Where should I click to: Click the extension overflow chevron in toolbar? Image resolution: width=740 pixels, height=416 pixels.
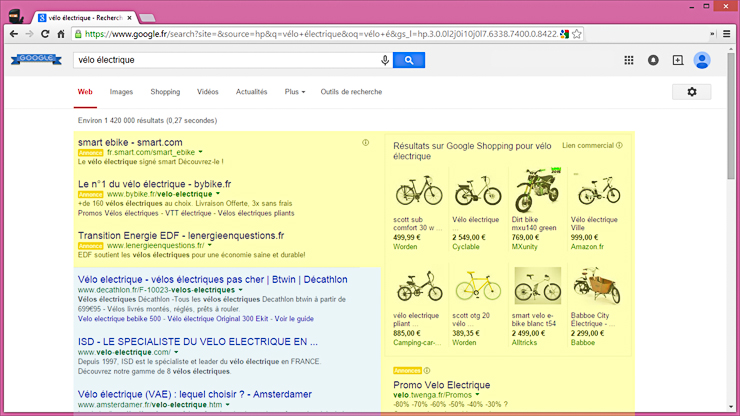[x=712, y=34]
